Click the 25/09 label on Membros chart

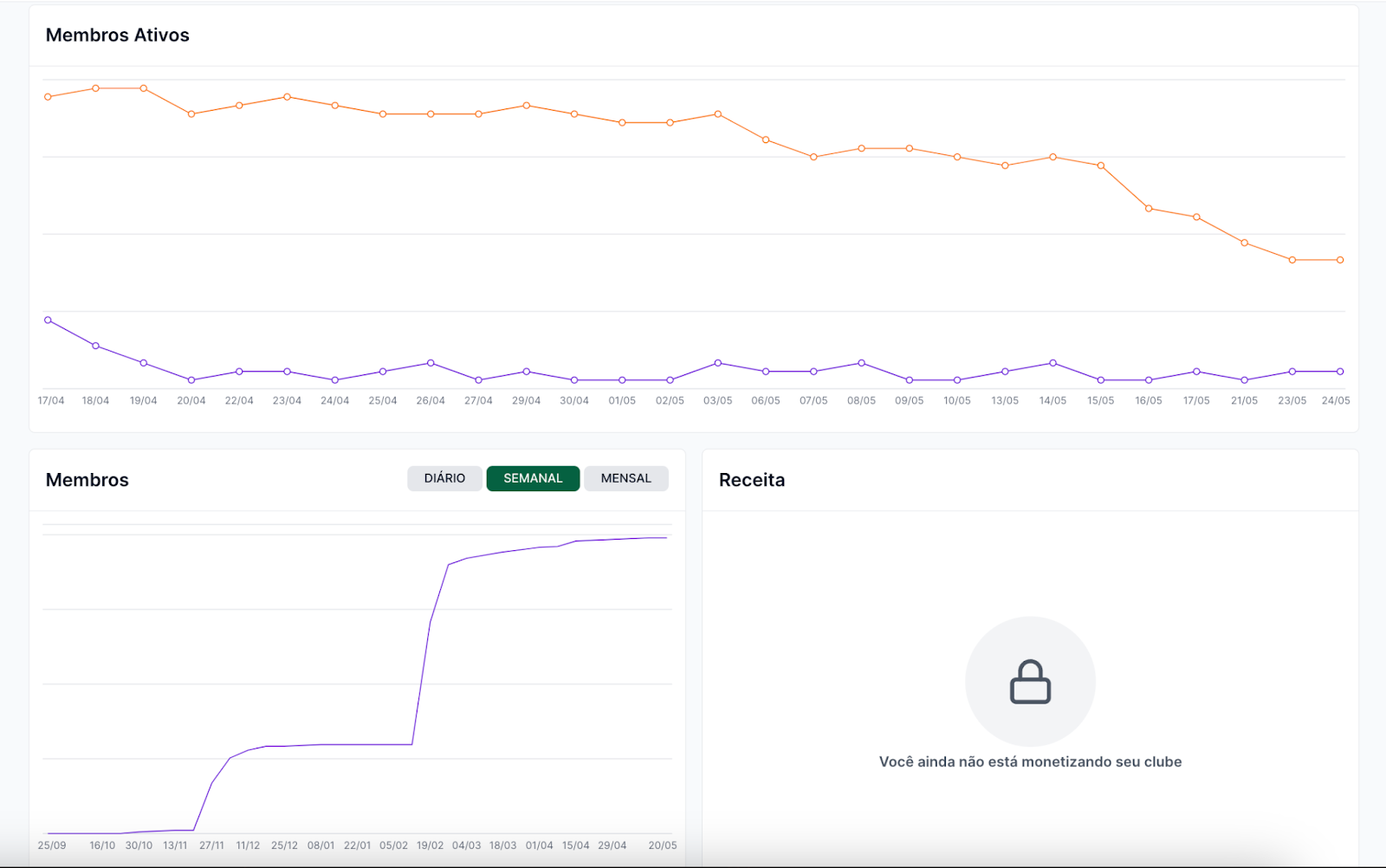point(52,845)
